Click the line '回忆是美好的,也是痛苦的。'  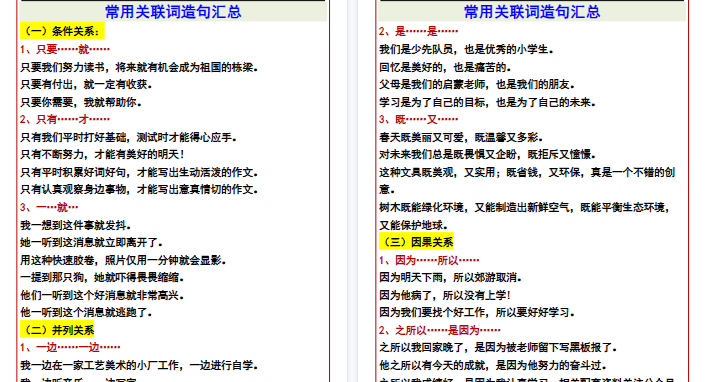click(x=445, y=67)
